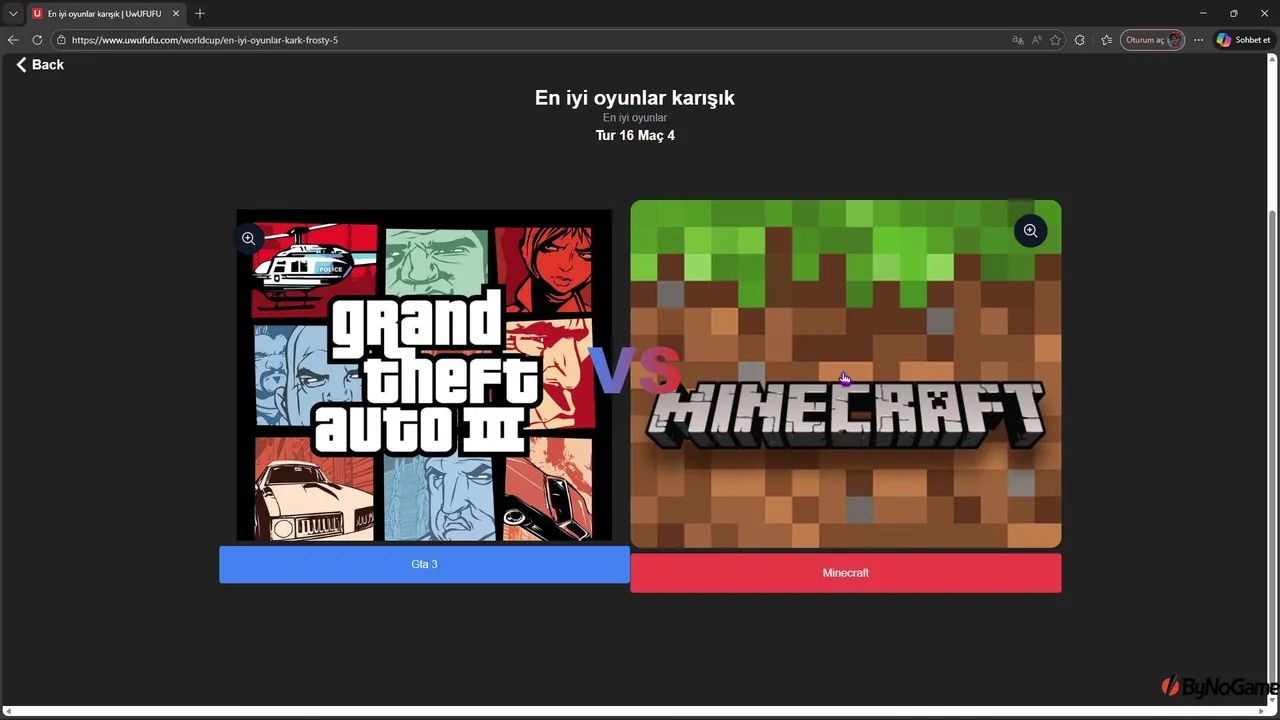Add page to favorites with star icon

tap(1055, 40)
